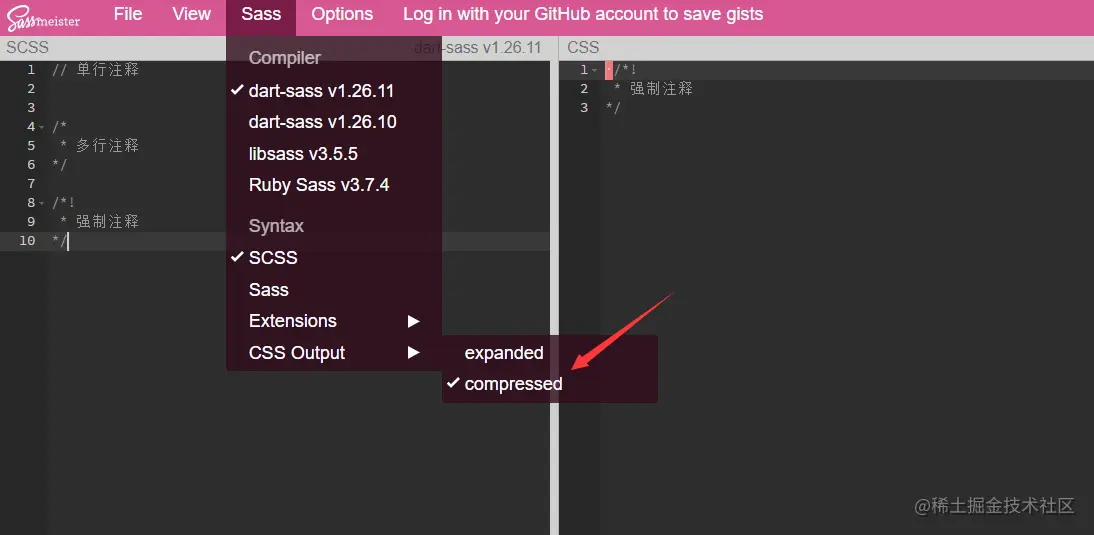Select SCSS syntax option
Viewport: 1094px width, 535px height.
273,257
